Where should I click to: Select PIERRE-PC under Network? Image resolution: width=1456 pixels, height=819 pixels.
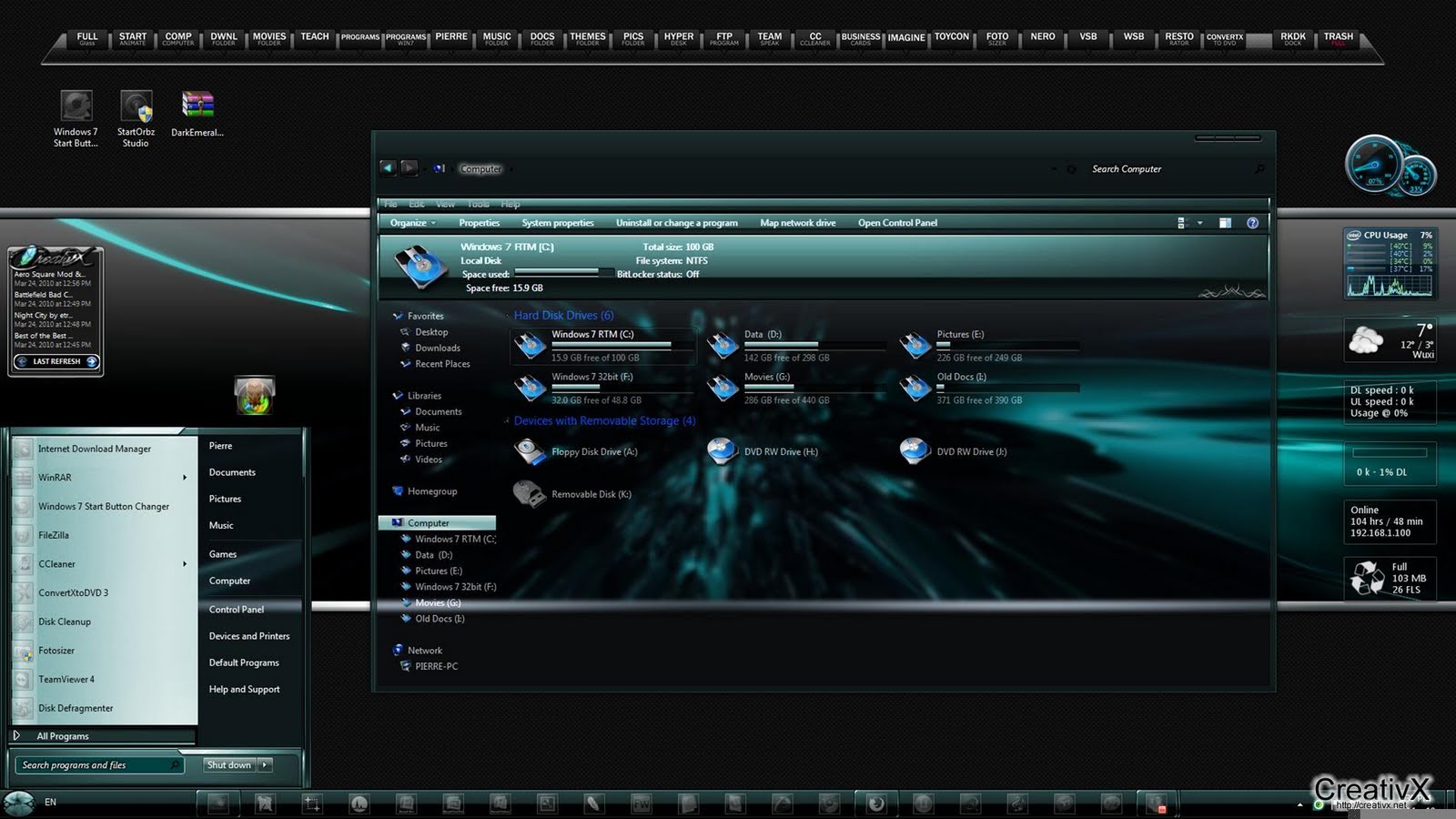pos(436,666)
